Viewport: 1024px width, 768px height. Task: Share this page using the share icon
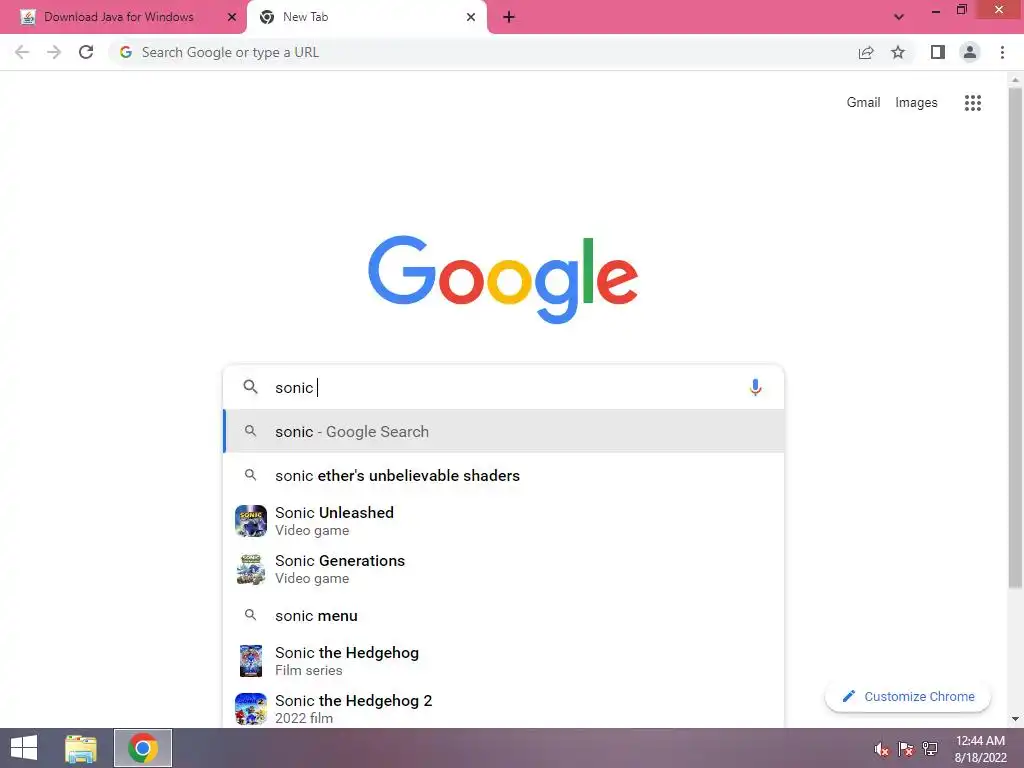click(866, 52)
